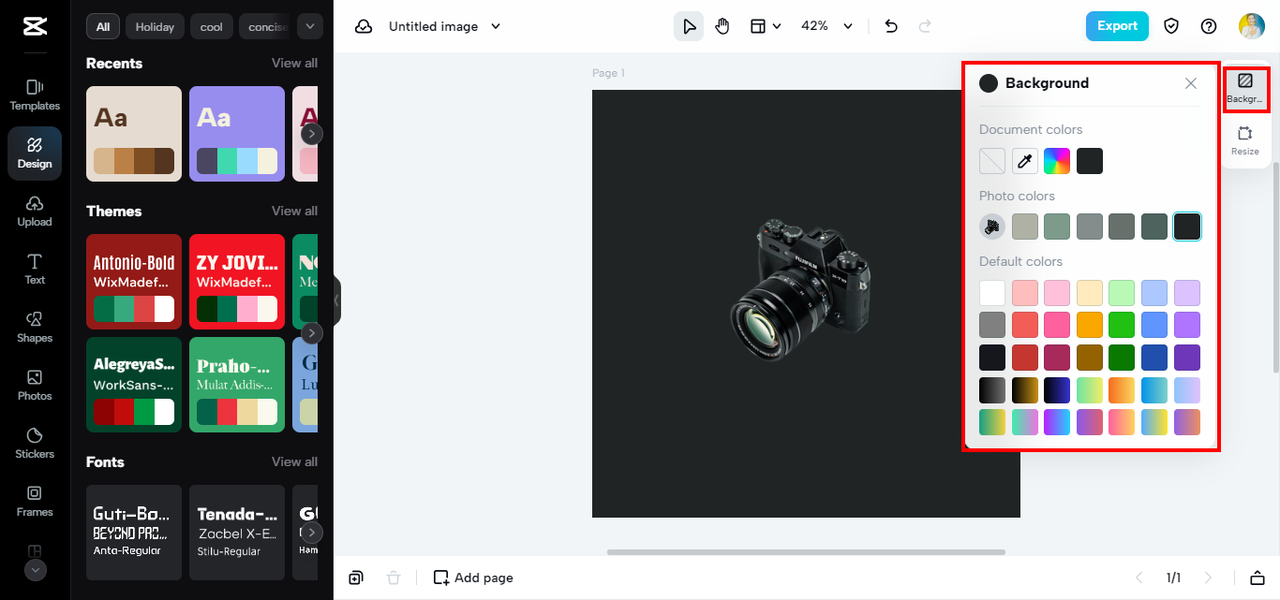Apply the Antonio-Bold theme
The height and width of the screenshot is (600, 1280).
pyautogui.click(x=134, y=282)
